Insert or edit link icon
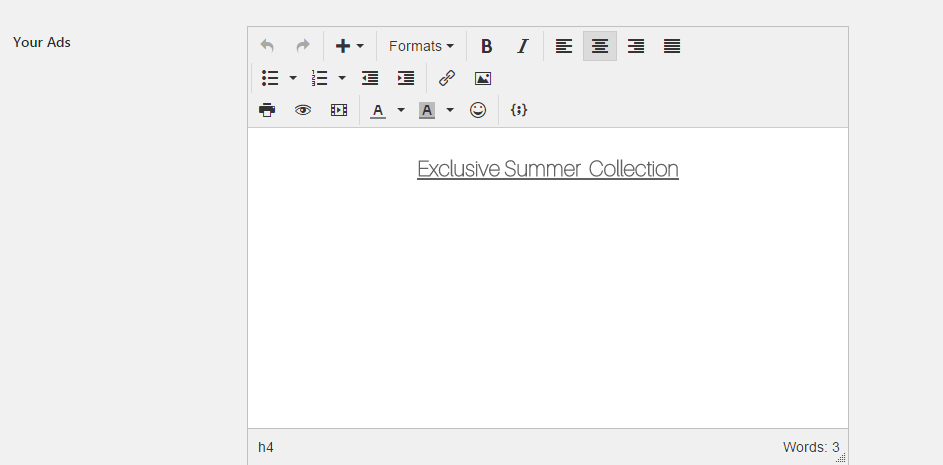The width and height of the screenshot is (943, 465). click(447, 78)
